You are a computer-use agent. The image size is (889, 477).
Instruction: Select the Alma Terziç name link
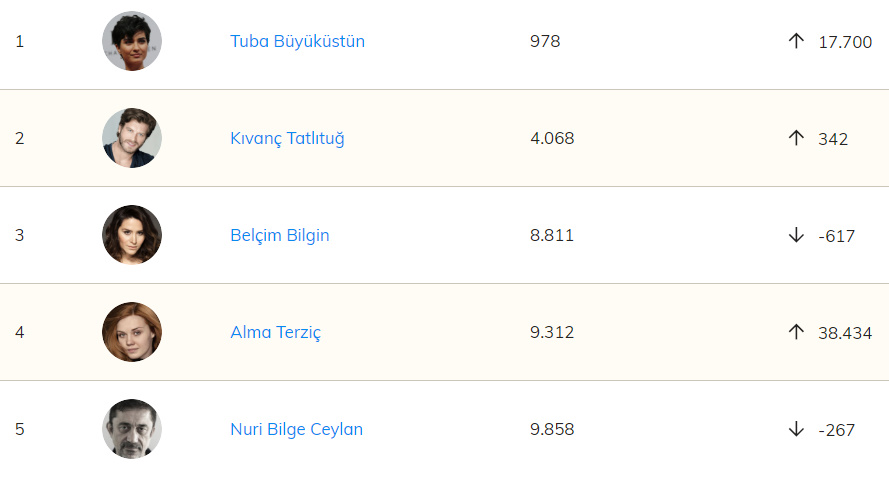275,332
